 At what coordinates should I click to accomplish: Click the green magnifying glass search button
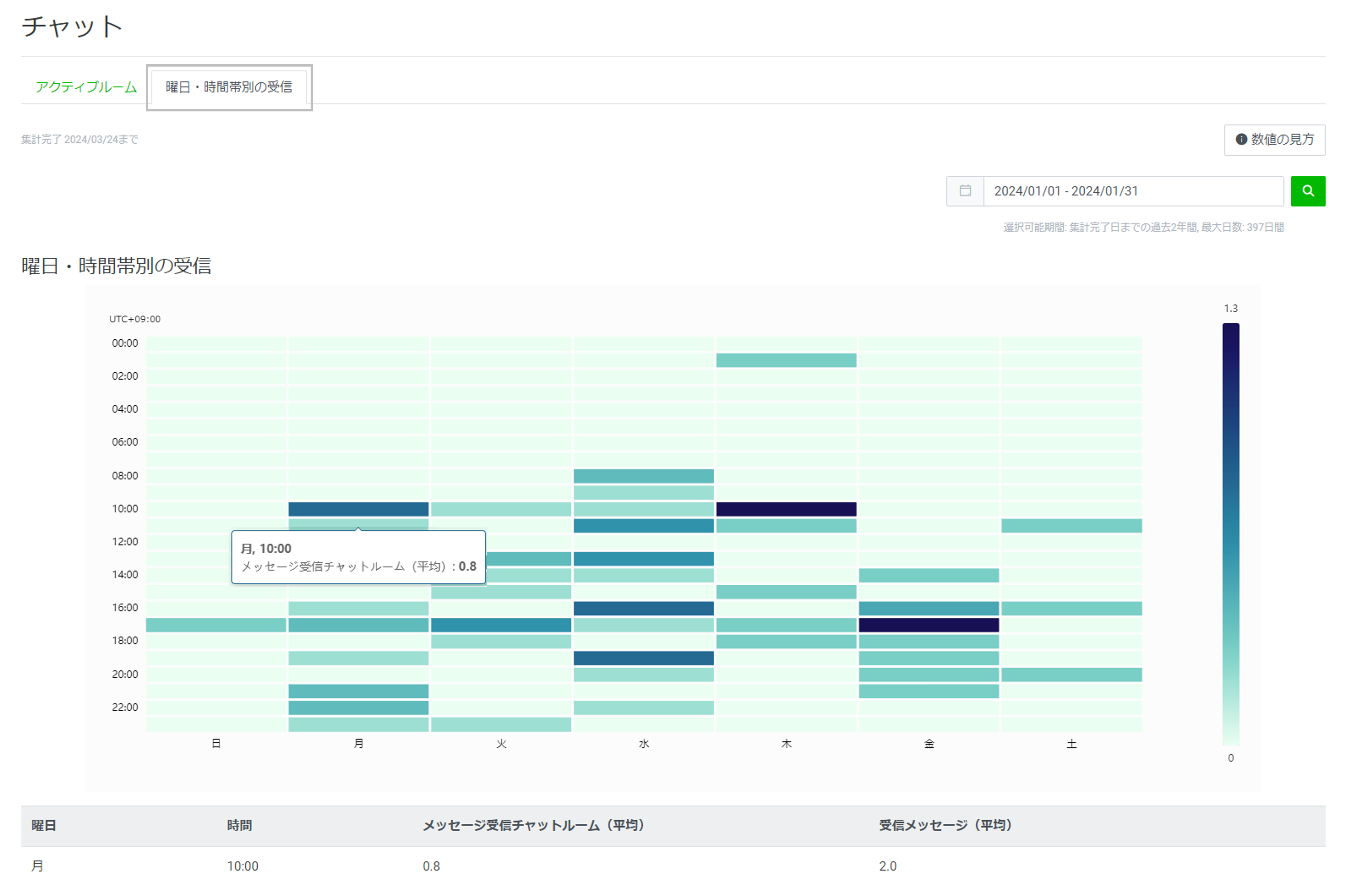click(1308, 191)
